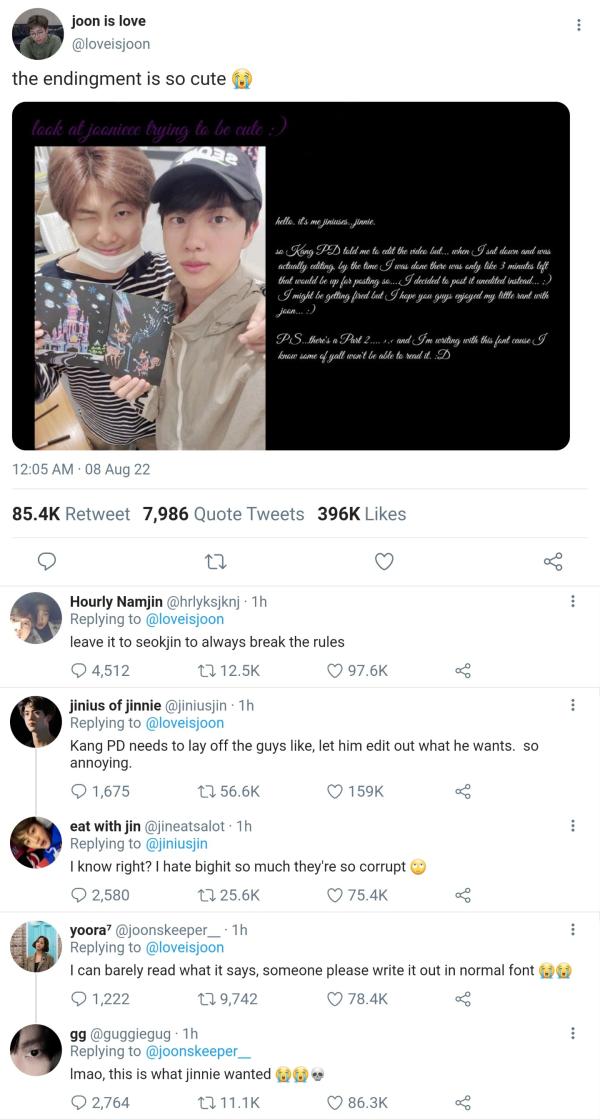Share the jinius of jinnie reply
Screen dimensions: 600x1120
(x=463, y=791)
